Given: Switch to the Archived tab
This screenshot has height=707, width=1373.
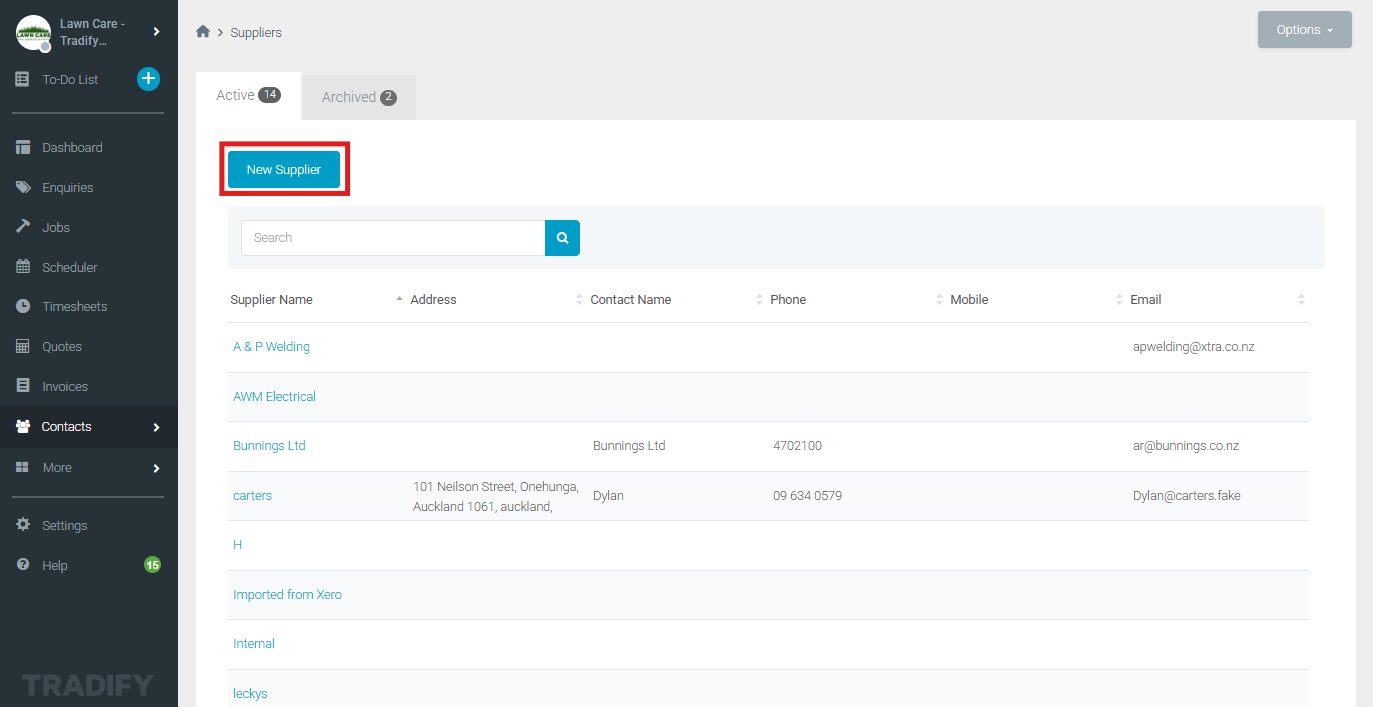Looking at the screenshot, I should tap(358, 97).
